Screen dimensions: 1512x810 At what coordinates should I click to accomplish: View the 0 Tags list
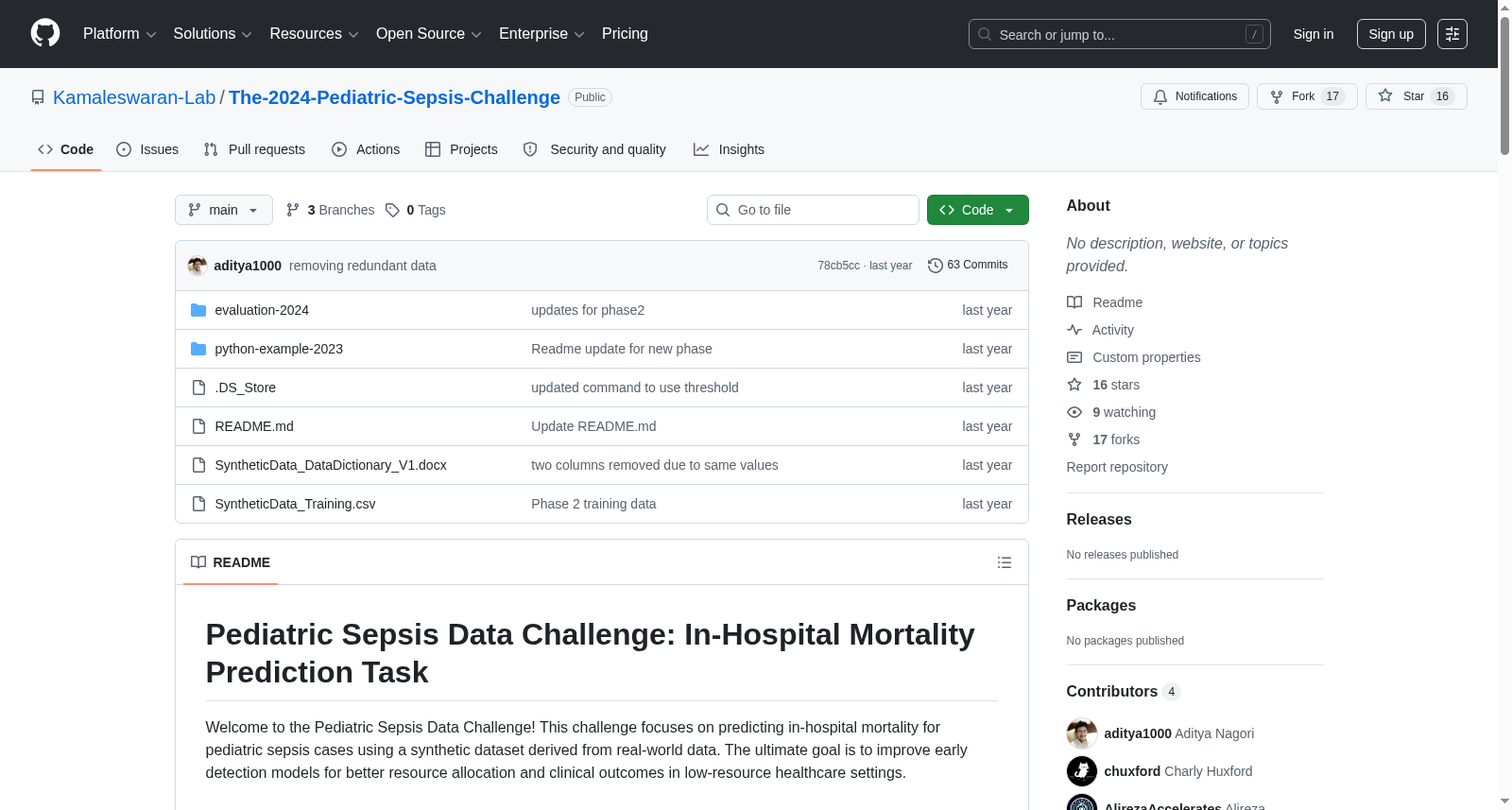pyautogui.click(x=416, y=210)
